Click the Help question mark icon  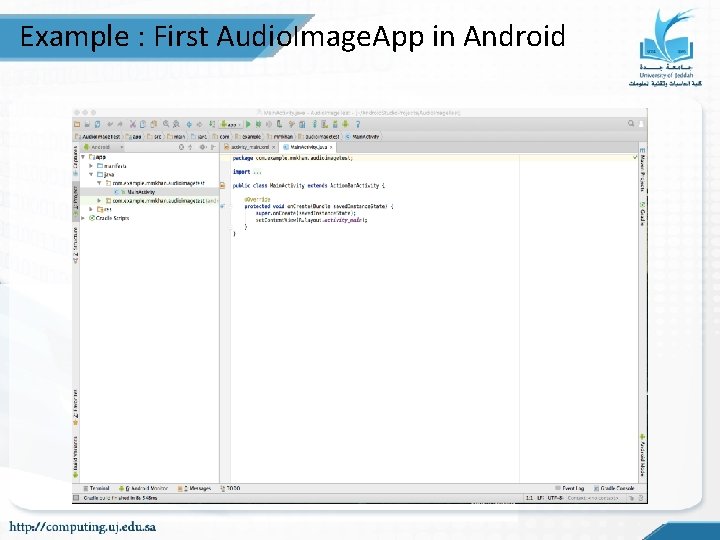pyautogui.click(x=358, y=124)
